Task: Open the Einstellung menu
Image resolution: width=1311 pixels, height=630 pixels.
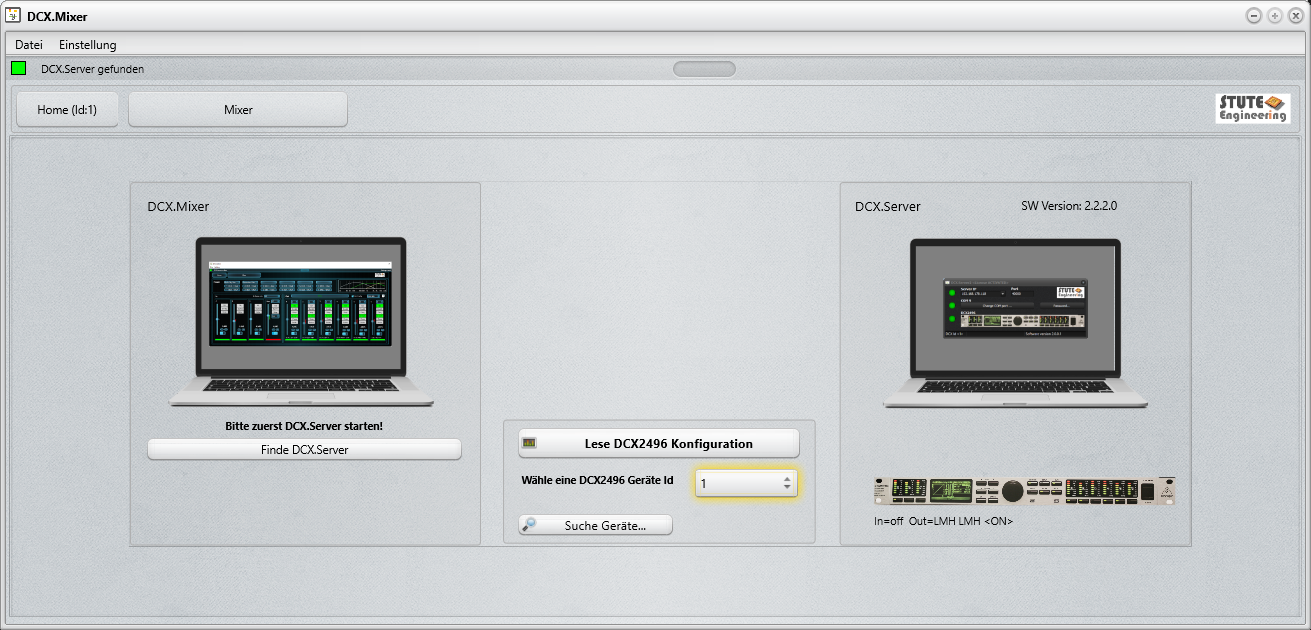Action: (88, 45)
